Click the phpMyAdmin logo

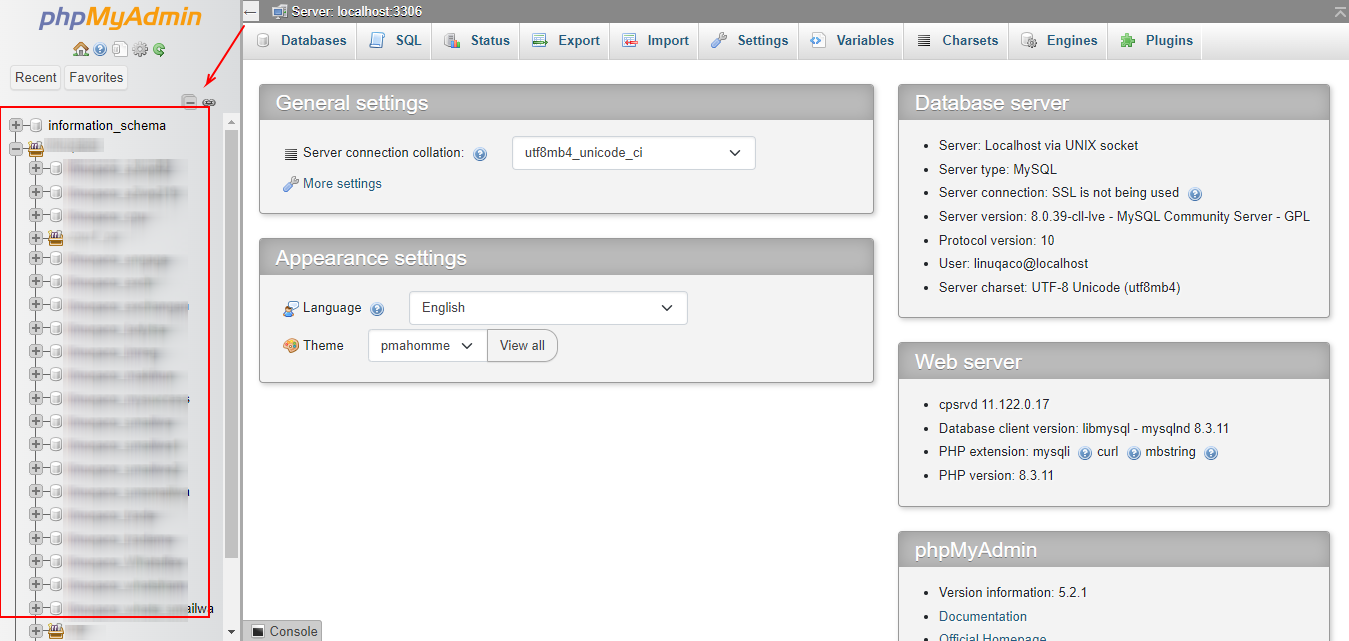coord(120,18)
